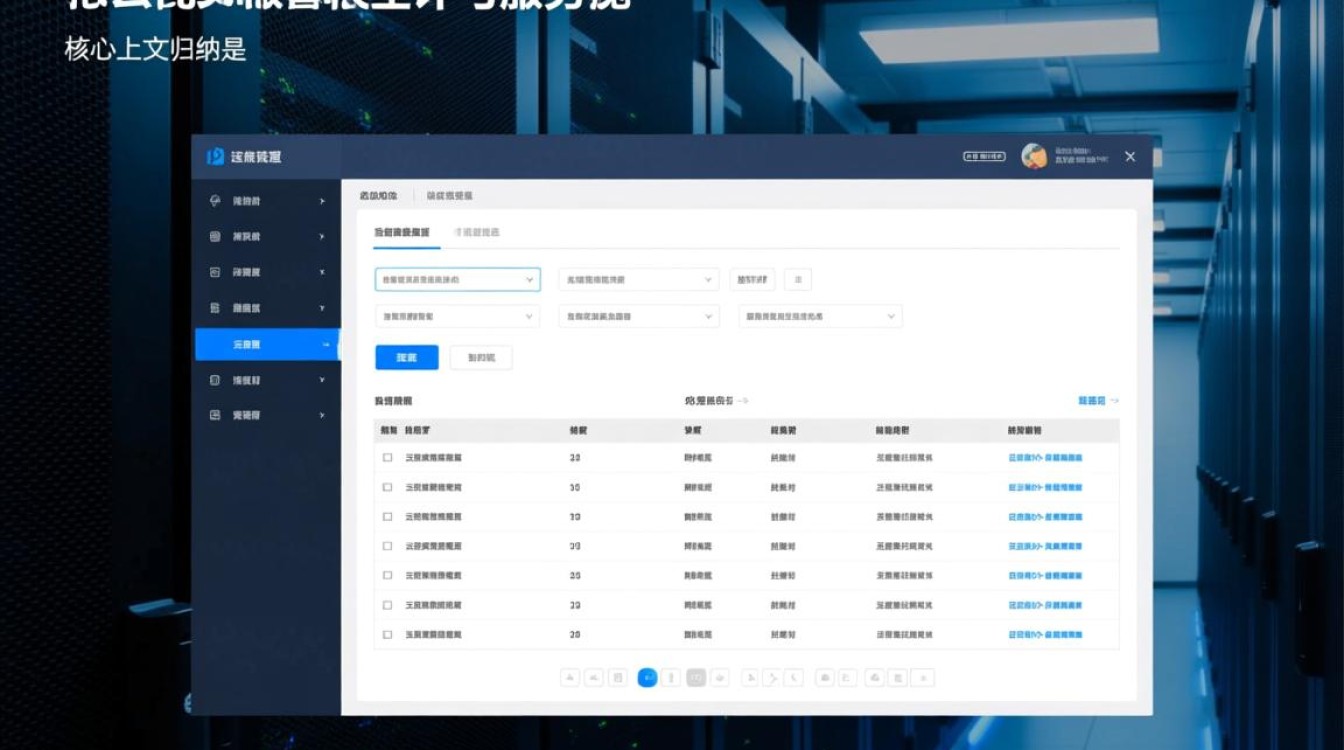Click small square icon button right of filters
The height and width of the screenshot is (750, 1344).
coord(797,280)
